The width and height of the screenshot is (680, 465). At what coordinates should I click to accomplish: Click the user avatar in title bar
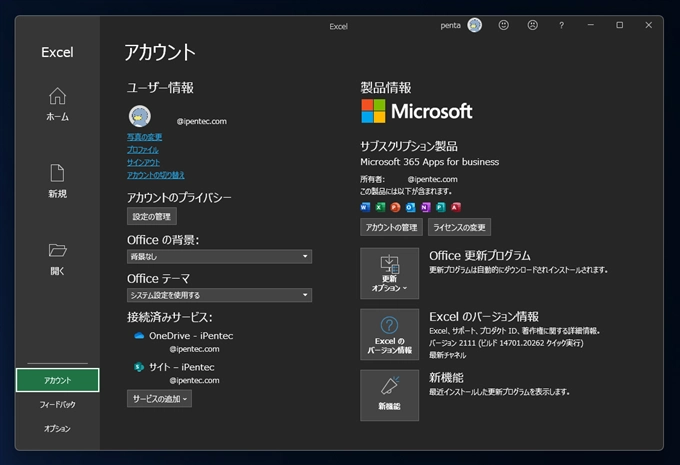click(x=474, y=25)
